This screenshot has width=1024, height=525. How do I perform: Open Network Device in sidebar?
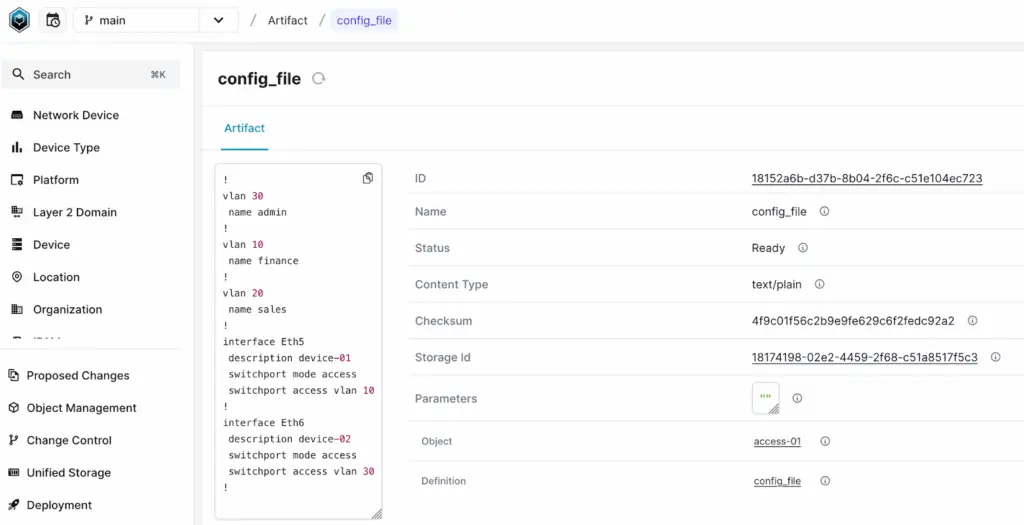(76, 115)
